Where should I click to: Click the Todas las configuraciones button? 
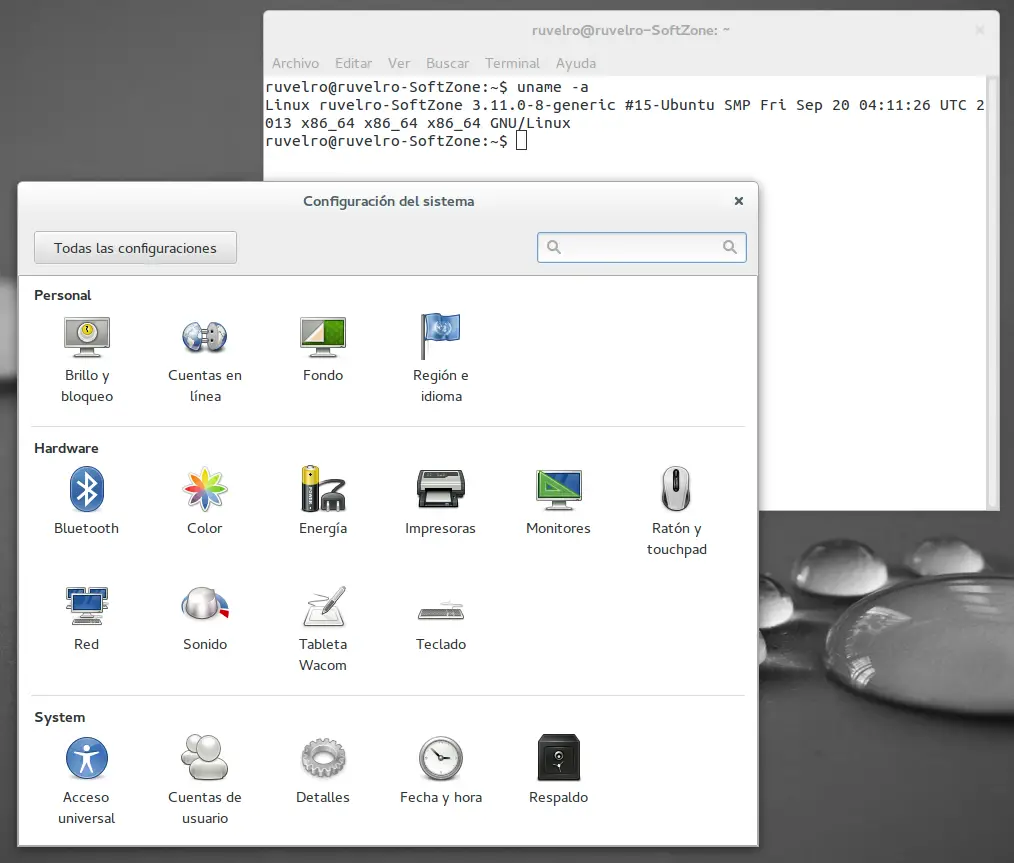135,248
